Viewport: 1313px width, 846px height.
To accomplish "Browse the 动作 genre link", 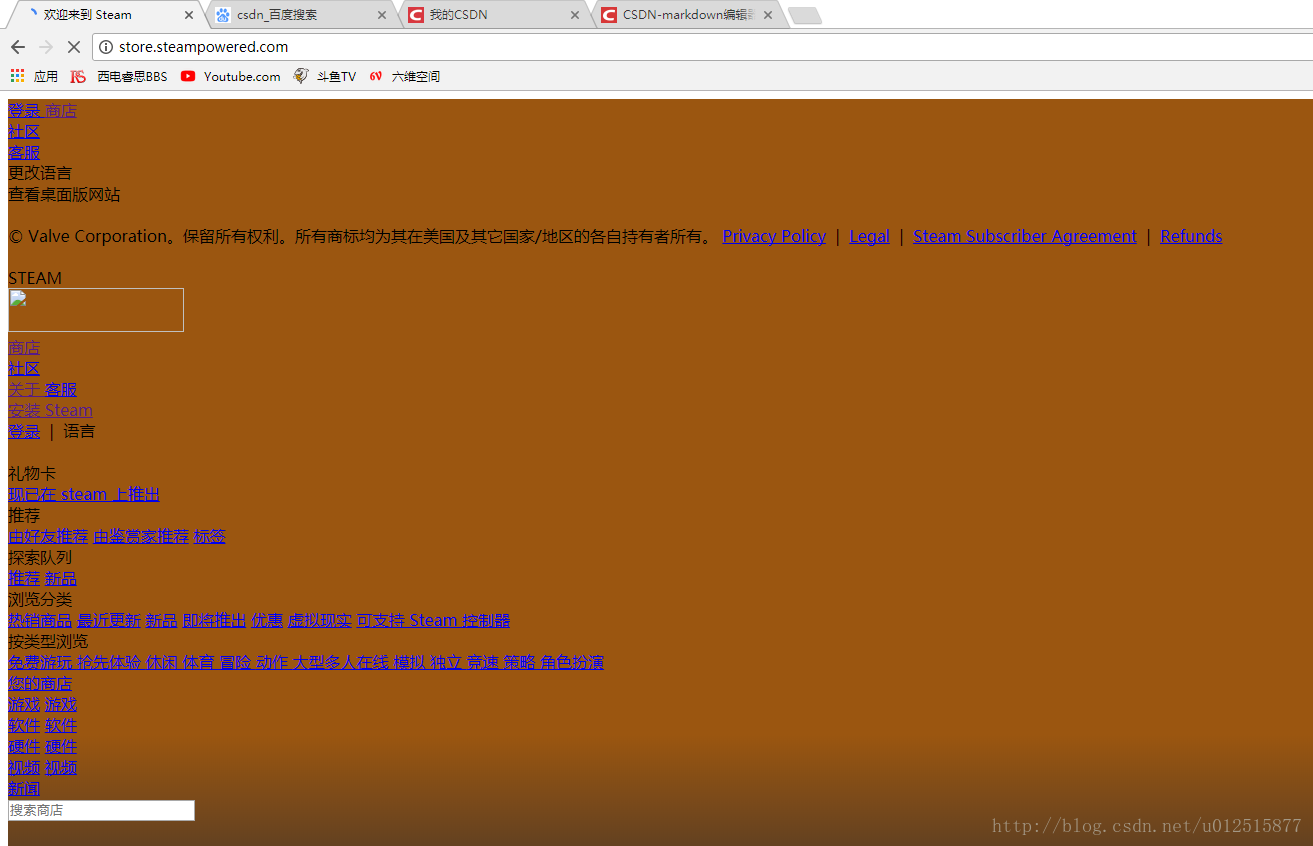I will click(272, 662).
